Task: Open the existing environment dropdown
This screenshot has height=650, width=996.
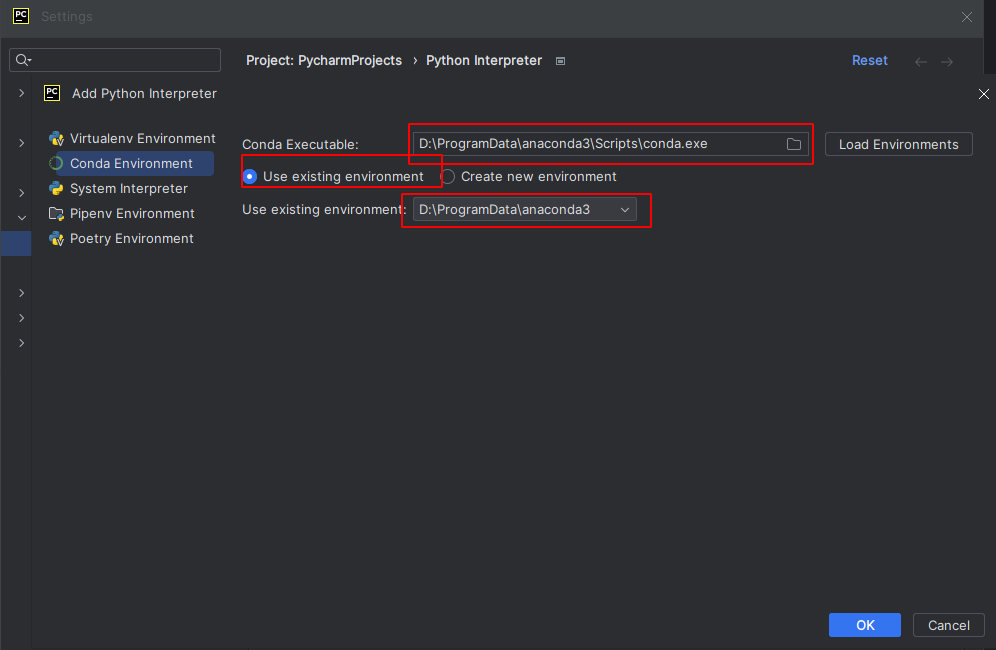Action: click(x=624, y=209)
